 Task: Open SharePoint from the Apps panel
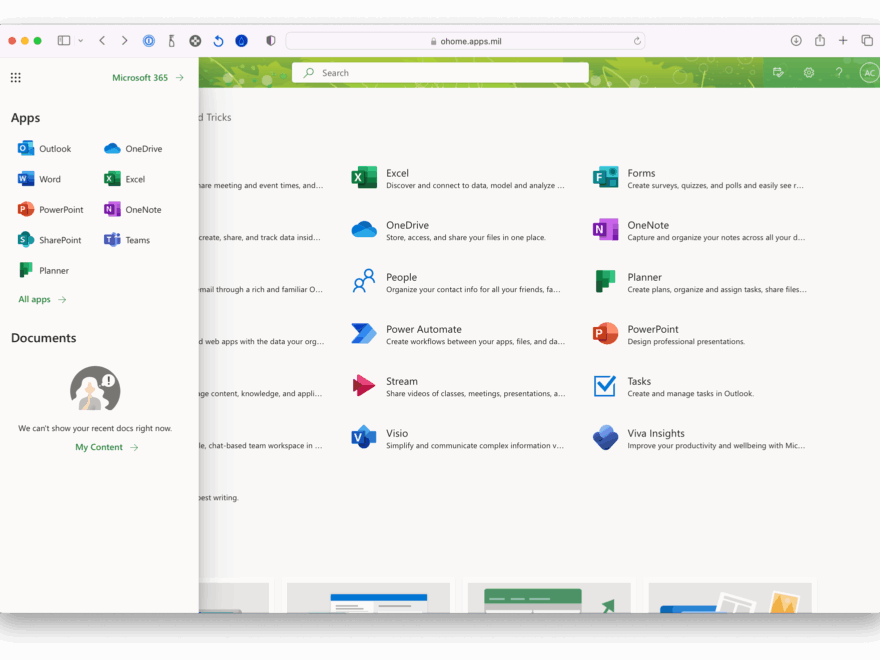click(49, 240)
